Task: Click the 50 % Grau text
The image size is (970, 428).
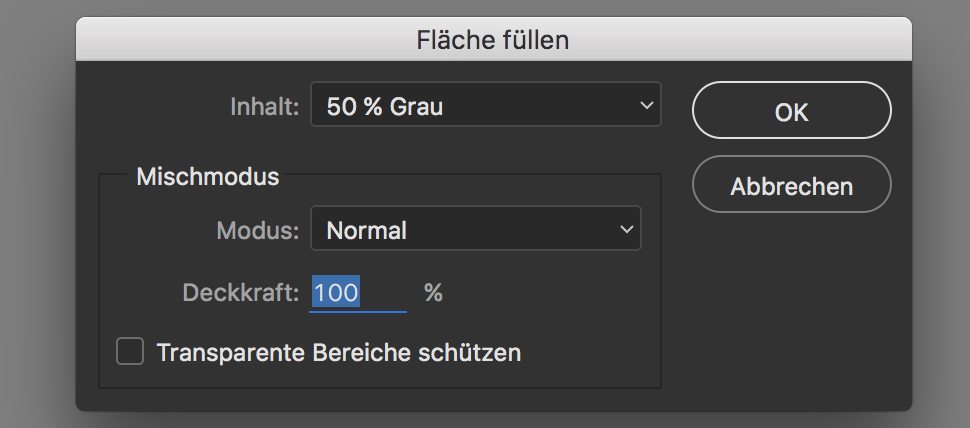Action: (385, 107)
